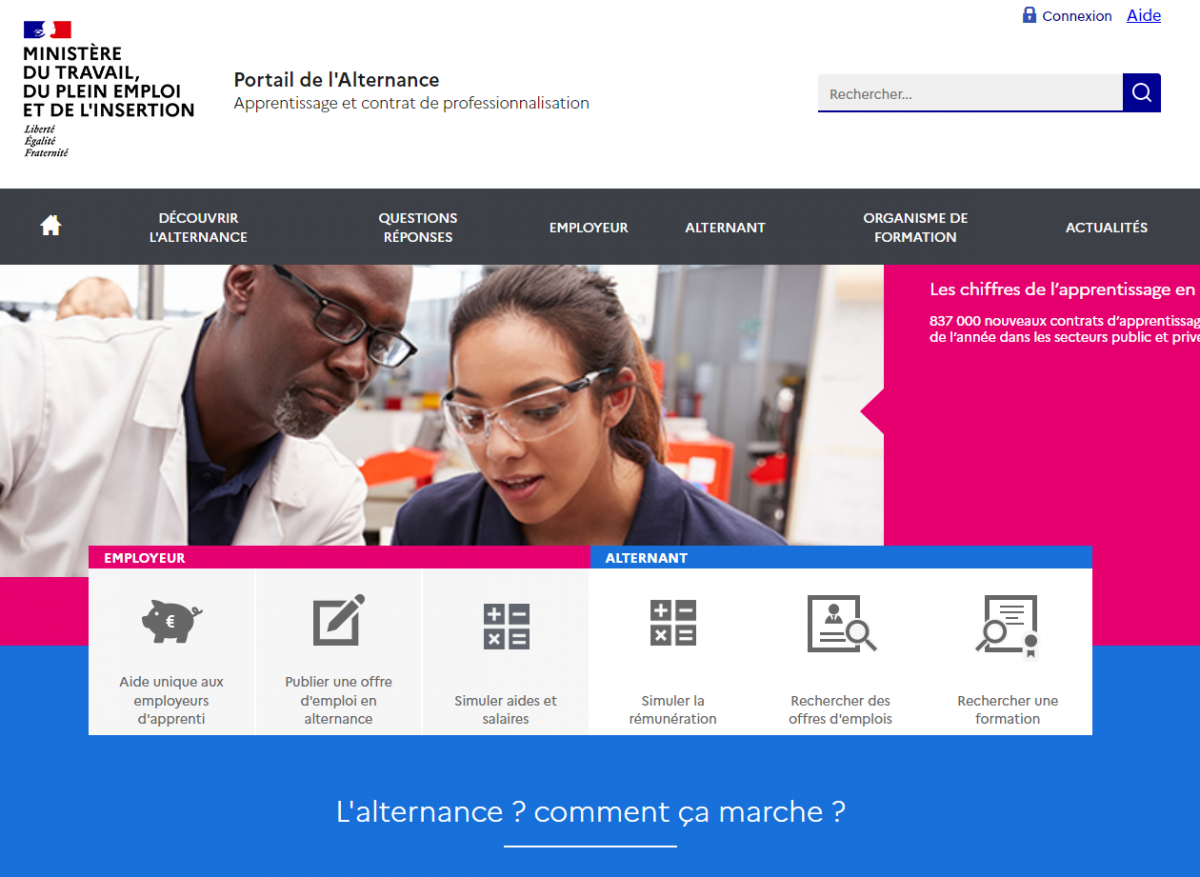
Task: Click the Connexion link
Action: (x=1077, y=16)
